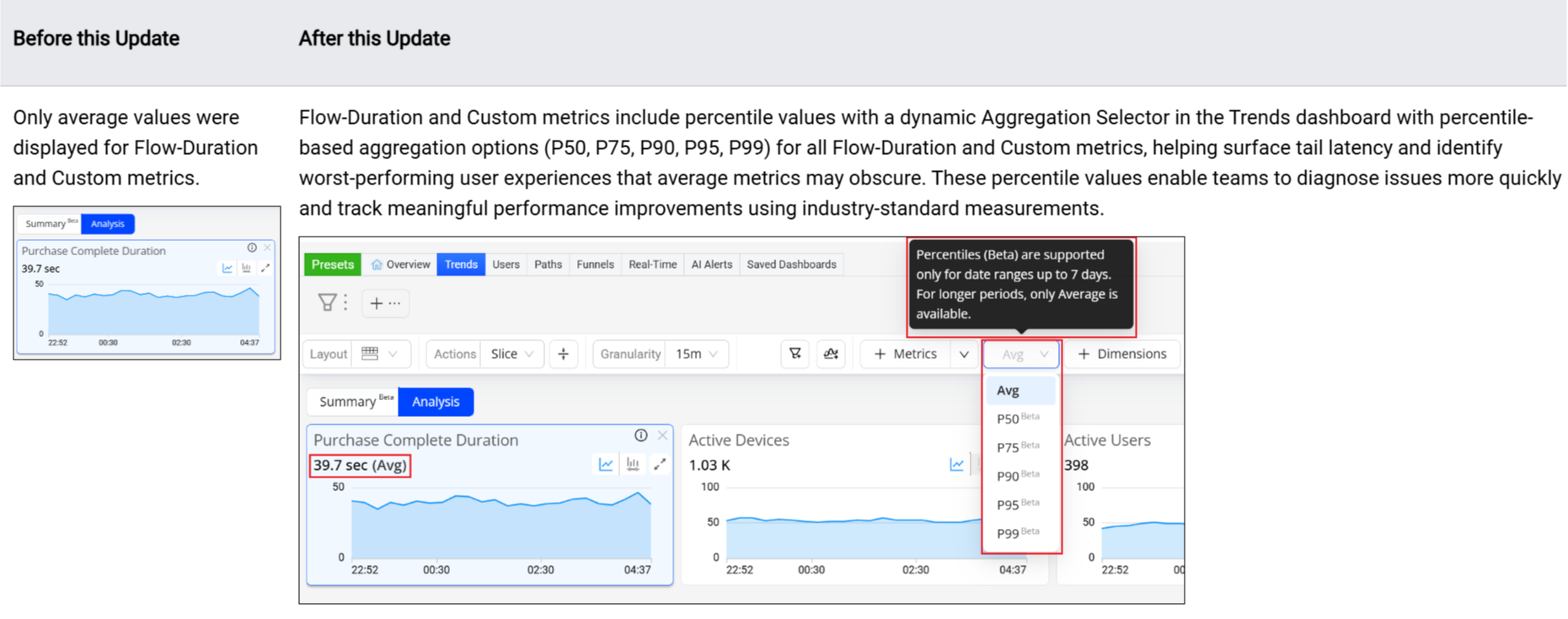
Task: Choose P95 from aggregation list
Action: [1008, 505]
